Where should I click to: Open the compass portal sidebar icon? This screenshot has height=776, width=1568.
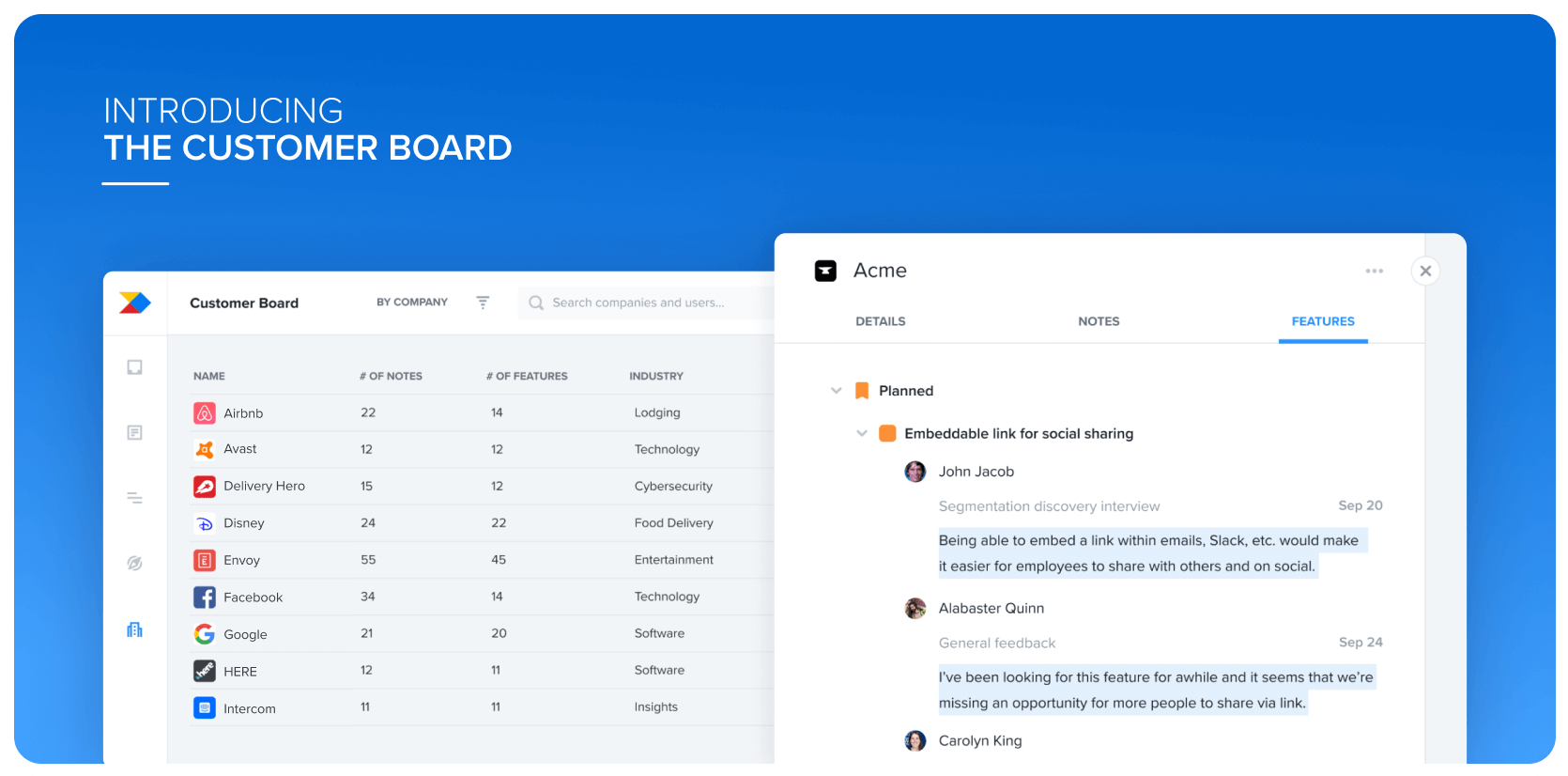135,563
